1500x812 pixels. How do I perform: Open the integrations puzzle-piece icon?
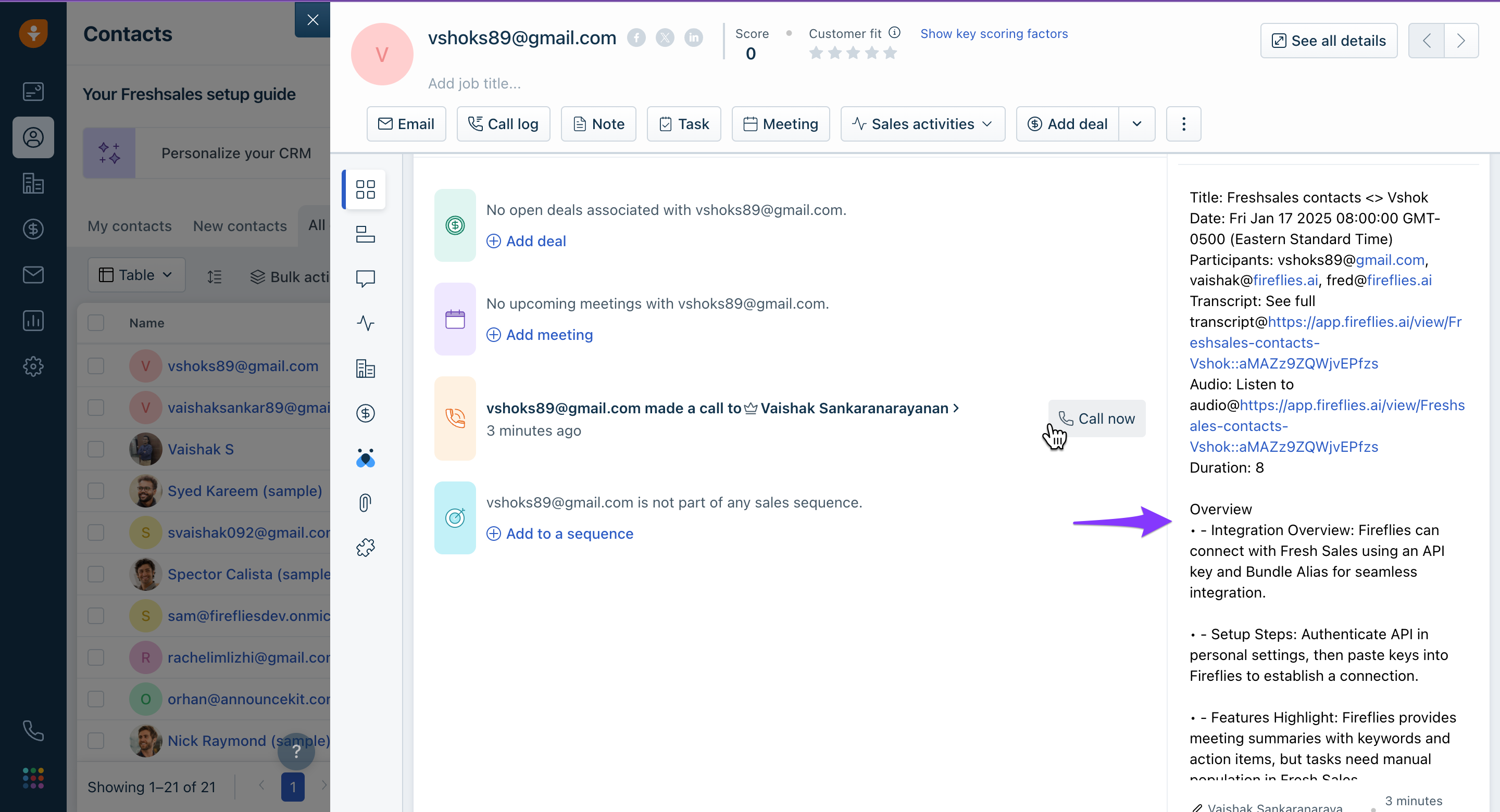coord(365,547)
